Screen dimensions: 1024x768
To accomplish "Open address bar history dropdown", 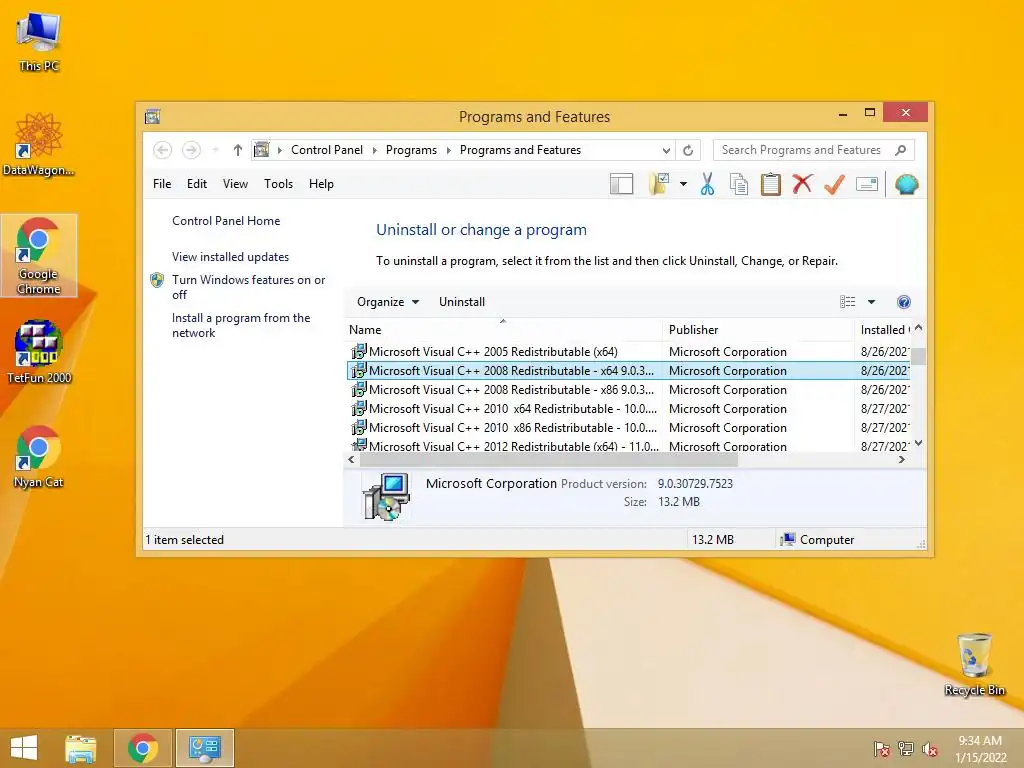I will tap(665, 150).
